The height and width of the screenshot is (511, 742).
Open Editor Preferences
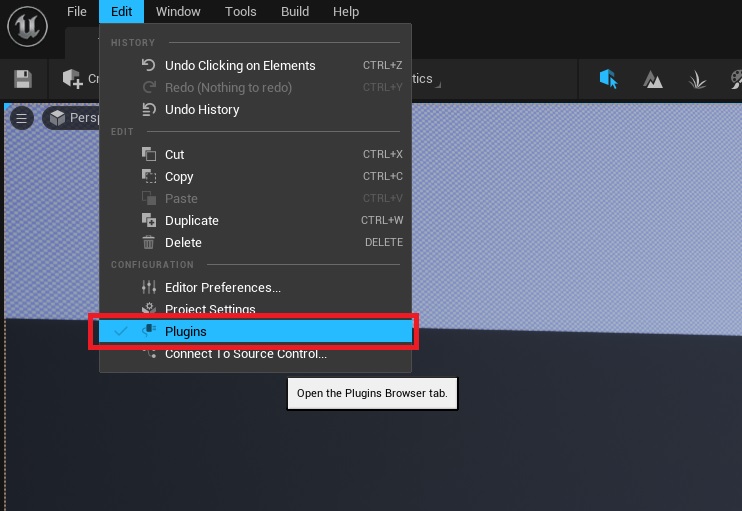coord(222,288)
